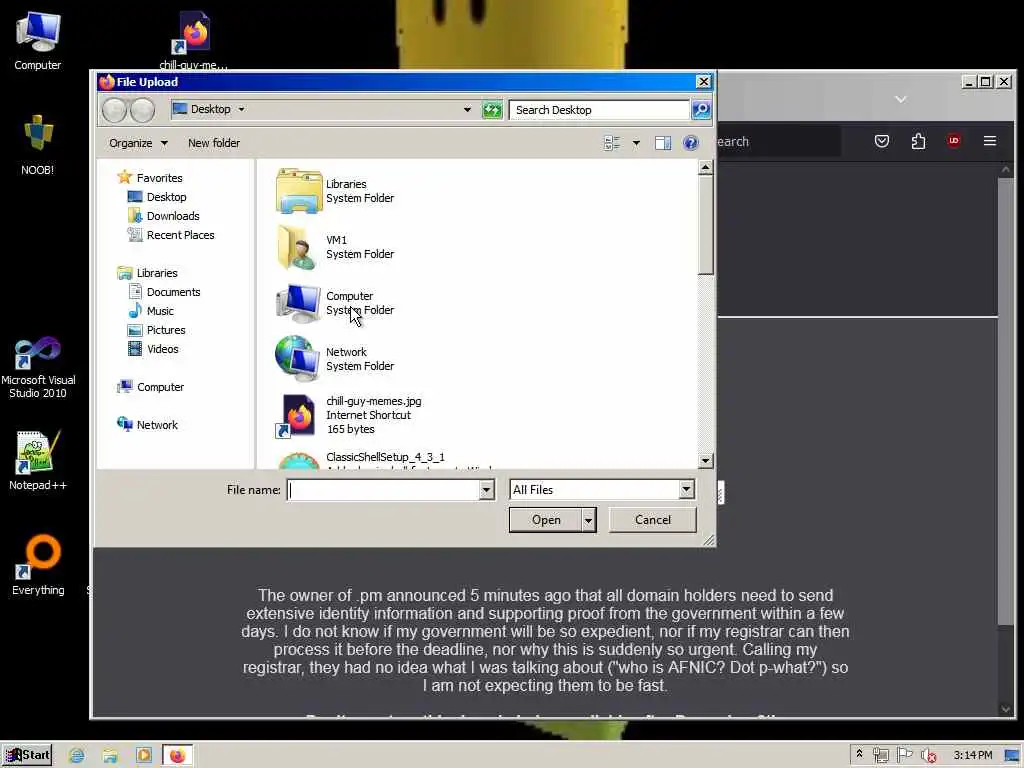1024x768 pixels.
Task: Click the Open split button arrow
Action: (588, 520)
